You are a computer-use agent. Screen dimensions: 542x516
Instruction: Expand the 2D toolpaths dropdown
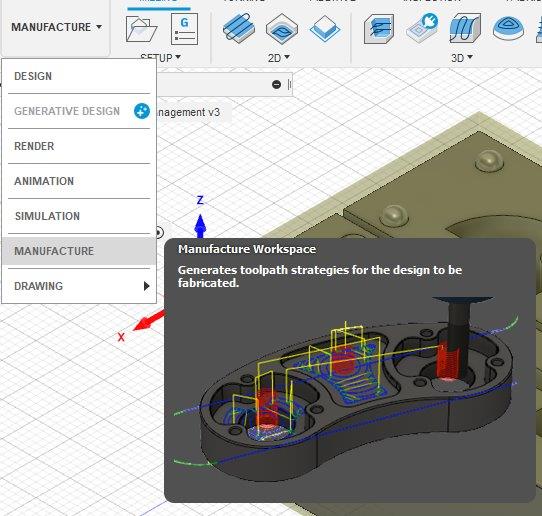tap(279, 58)
